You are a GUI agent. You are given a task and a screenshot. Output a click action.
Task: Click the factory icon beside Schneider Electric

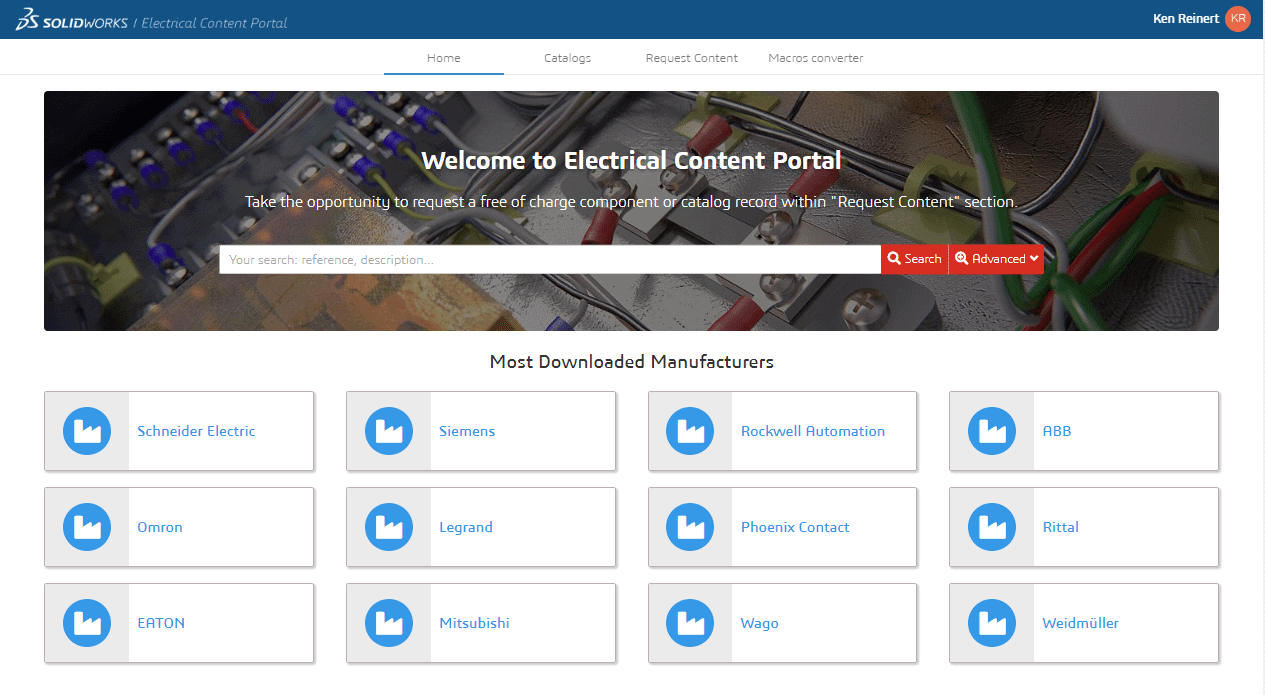[x=87, y=431]
